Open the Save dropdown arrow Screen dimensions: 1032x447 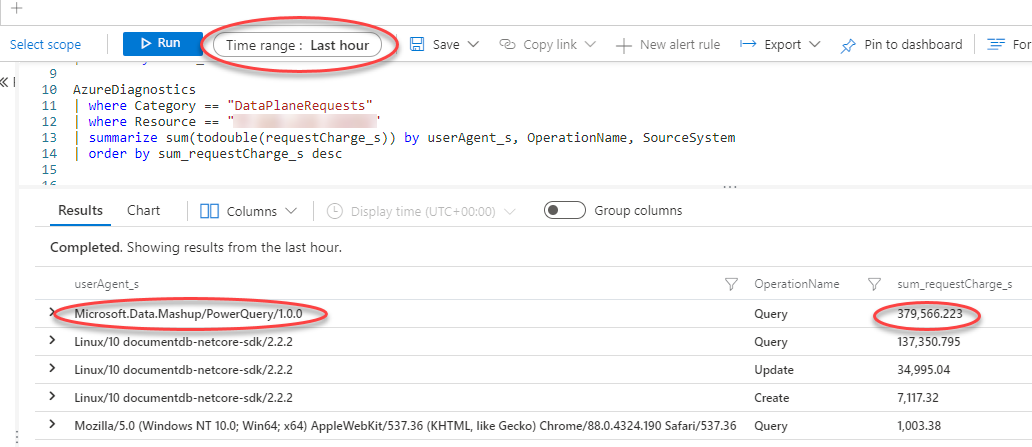pyautogui.click(x=473, y=45)
